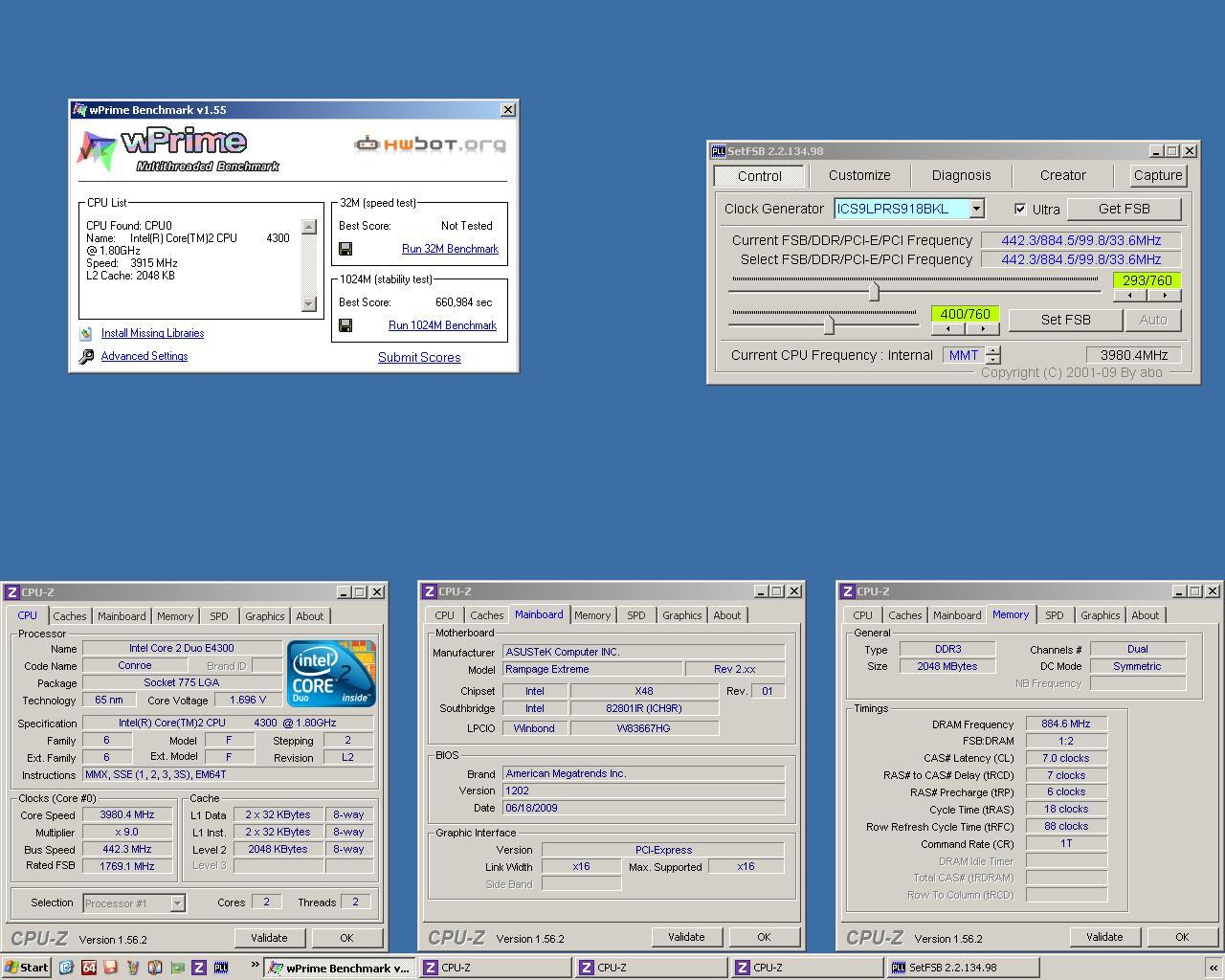Open the Processor #1 Selection dropdown
This screenshot has height=980, width=1225.
coord(177,902)
